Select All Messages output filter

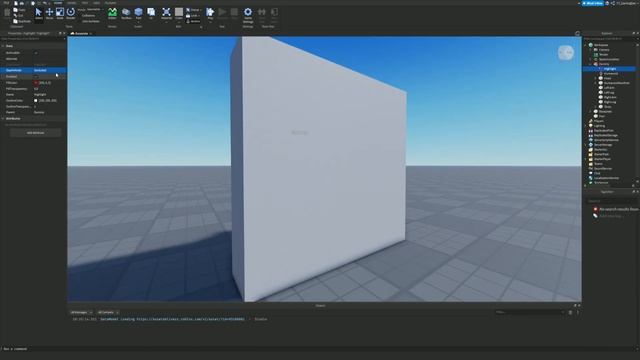tap(81, 312)
